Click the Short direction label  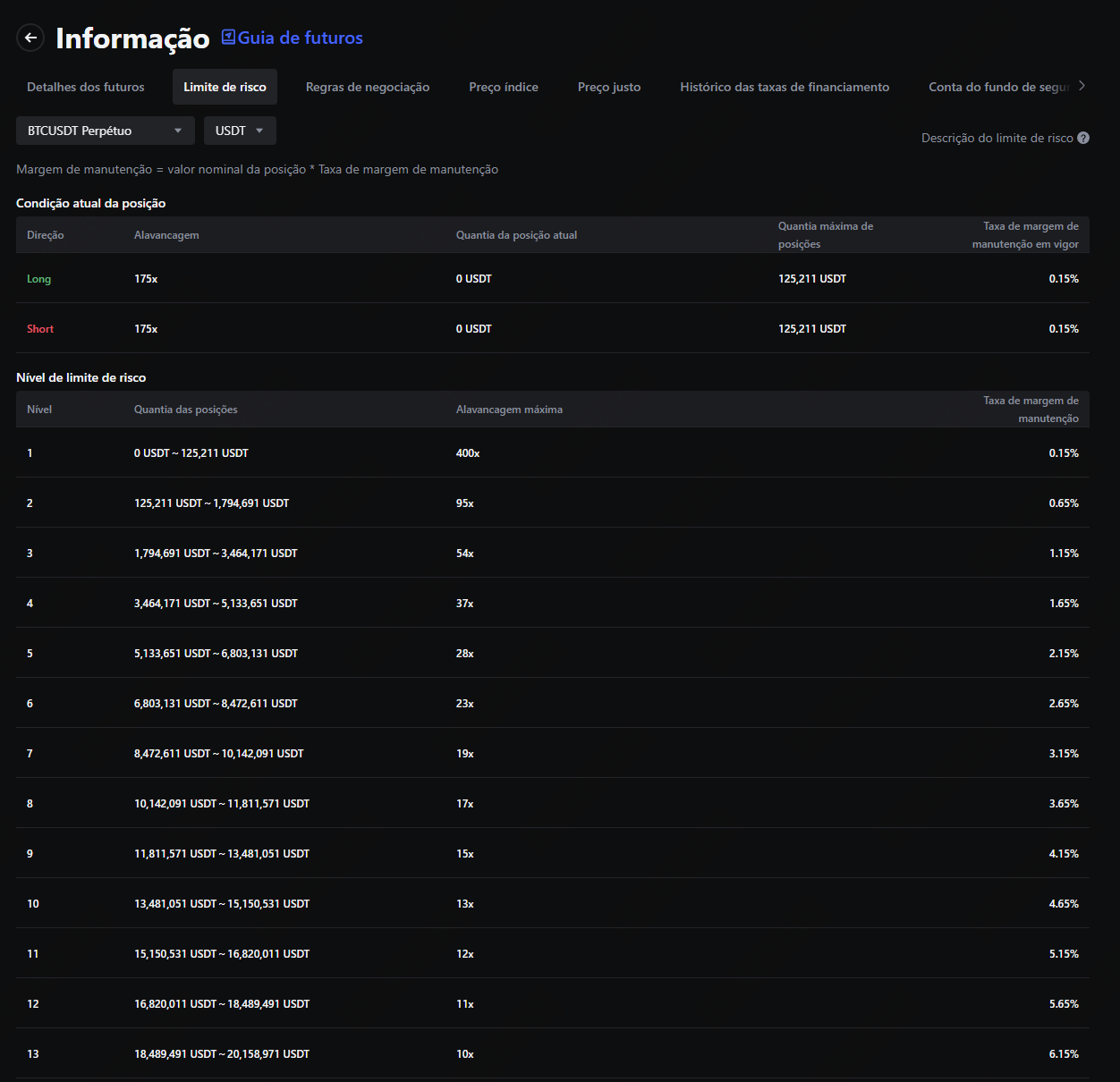(x=40, y=329)
